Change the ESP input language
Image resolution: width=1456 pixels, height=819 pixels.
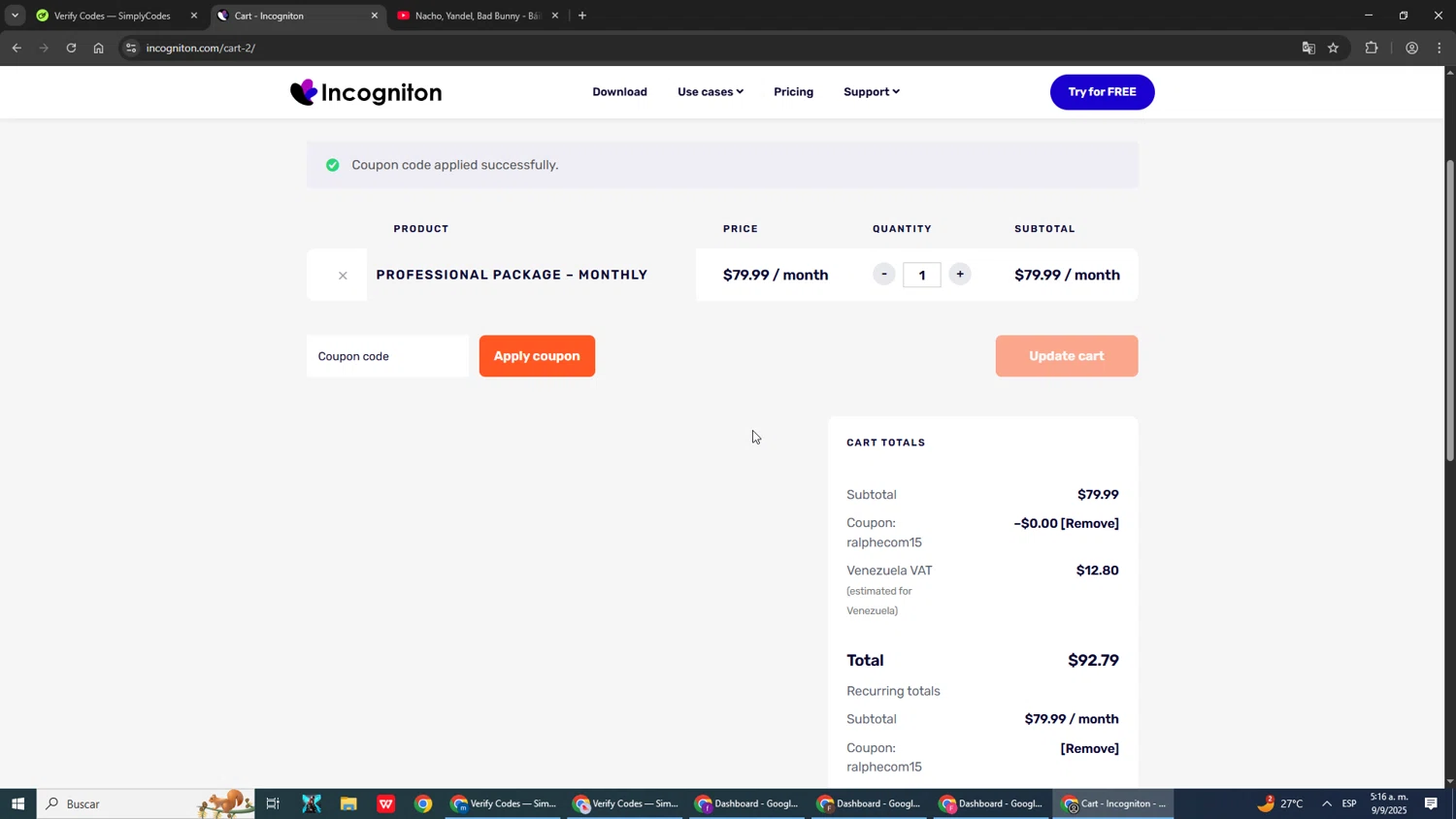1349,803
